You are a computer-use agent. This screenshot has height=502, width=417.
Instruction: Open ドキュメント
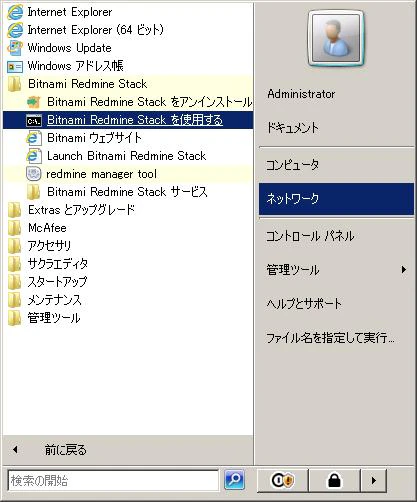coord(292,128)
